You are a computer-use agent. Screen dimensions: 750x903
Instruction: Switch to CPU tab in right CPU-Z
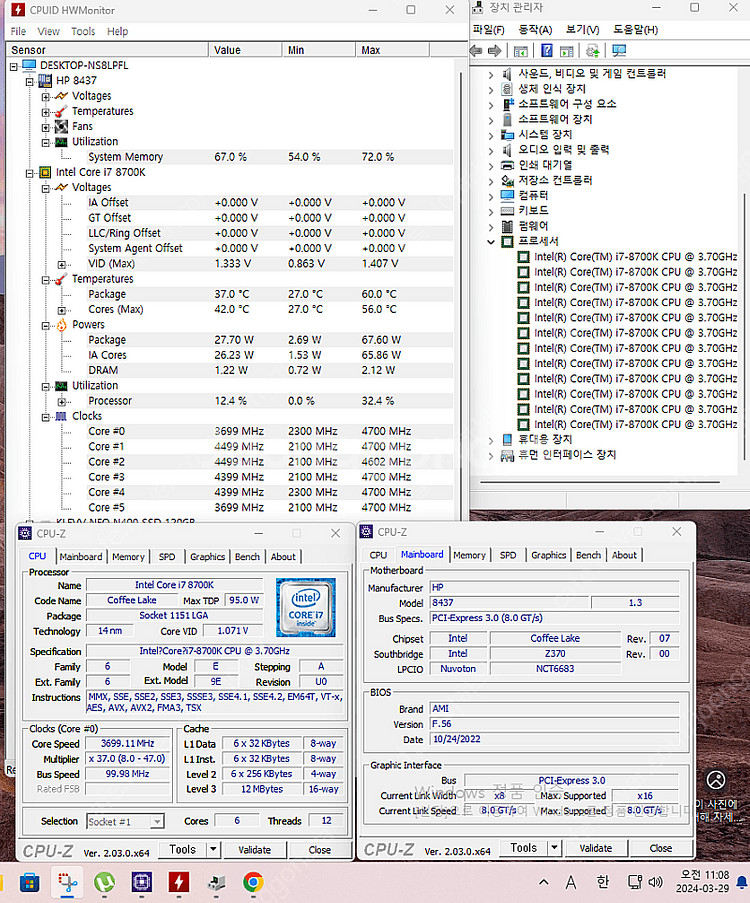378,555
